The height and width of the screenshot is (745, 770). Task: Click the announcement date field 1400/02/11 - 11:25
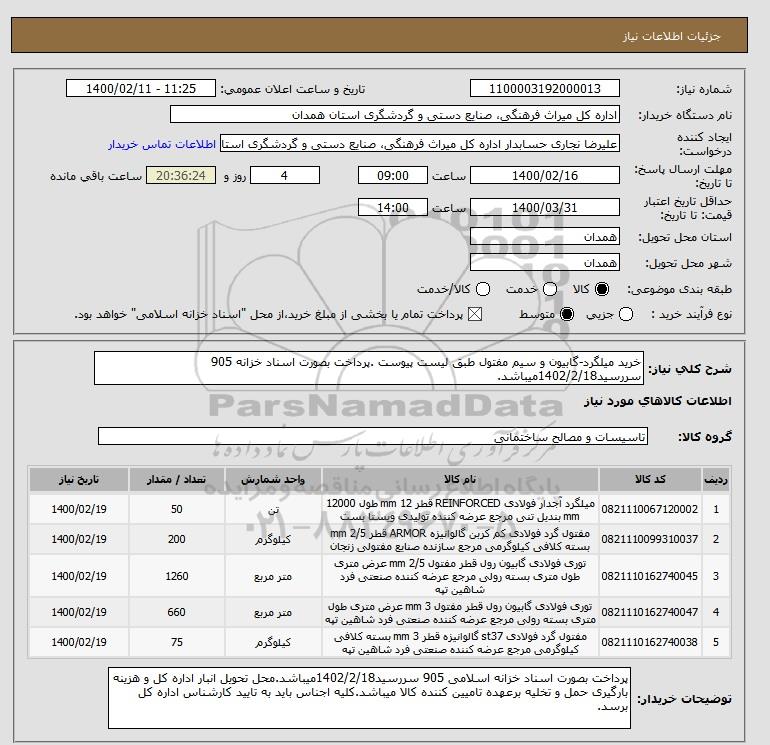(140, 88)
